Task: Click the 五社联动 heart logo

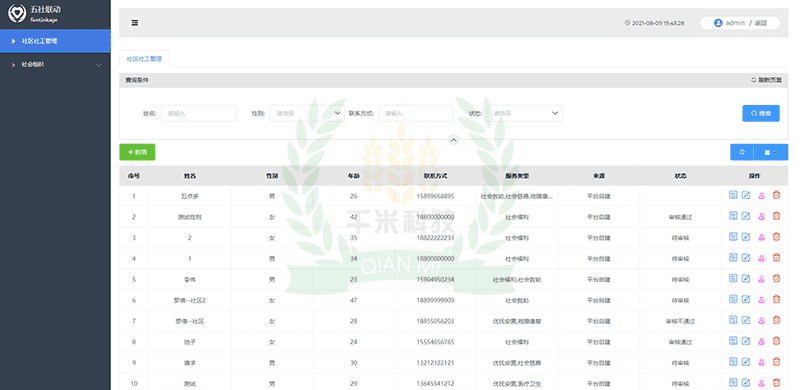Action: pos(17,14)
